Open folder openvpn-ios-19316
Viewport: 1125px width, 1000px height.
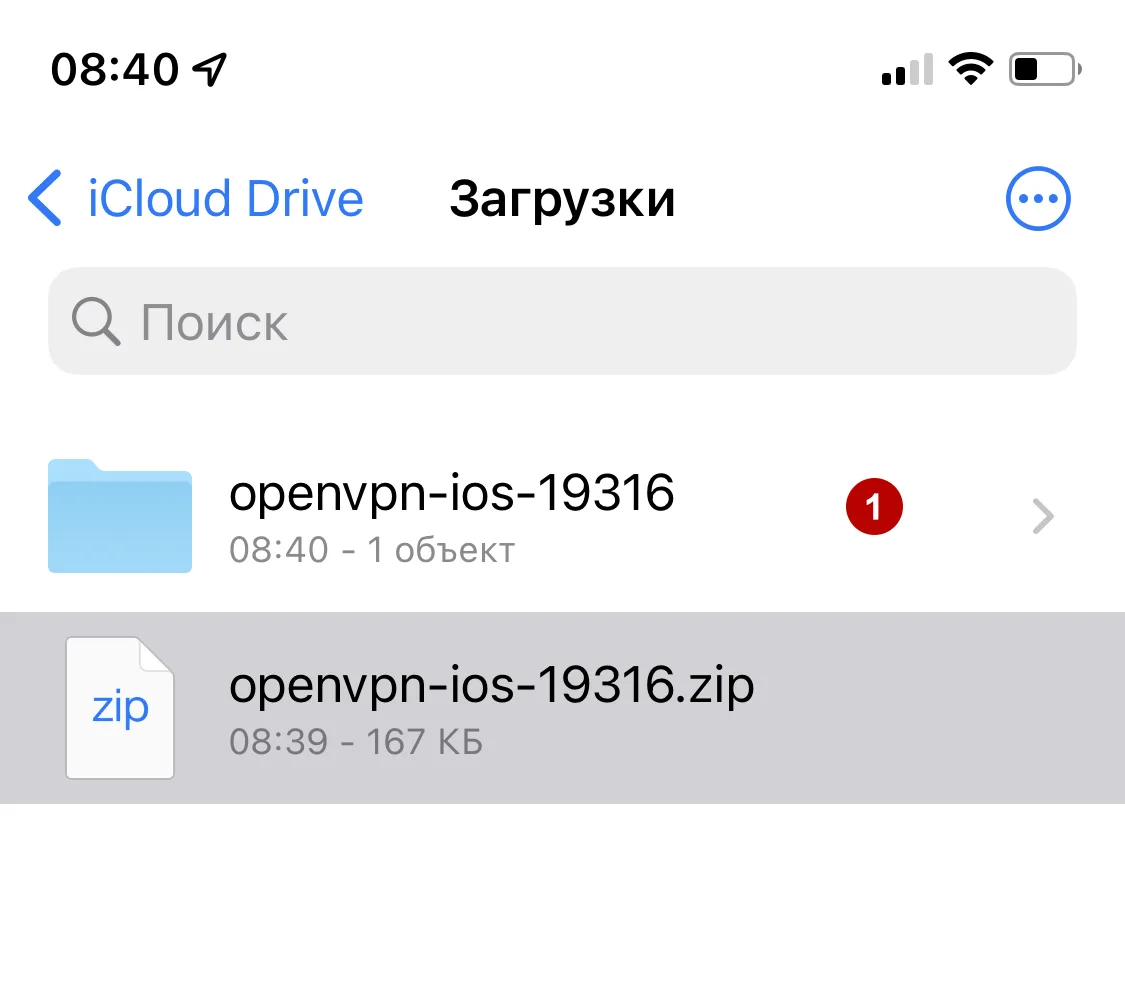click(452, 493)
